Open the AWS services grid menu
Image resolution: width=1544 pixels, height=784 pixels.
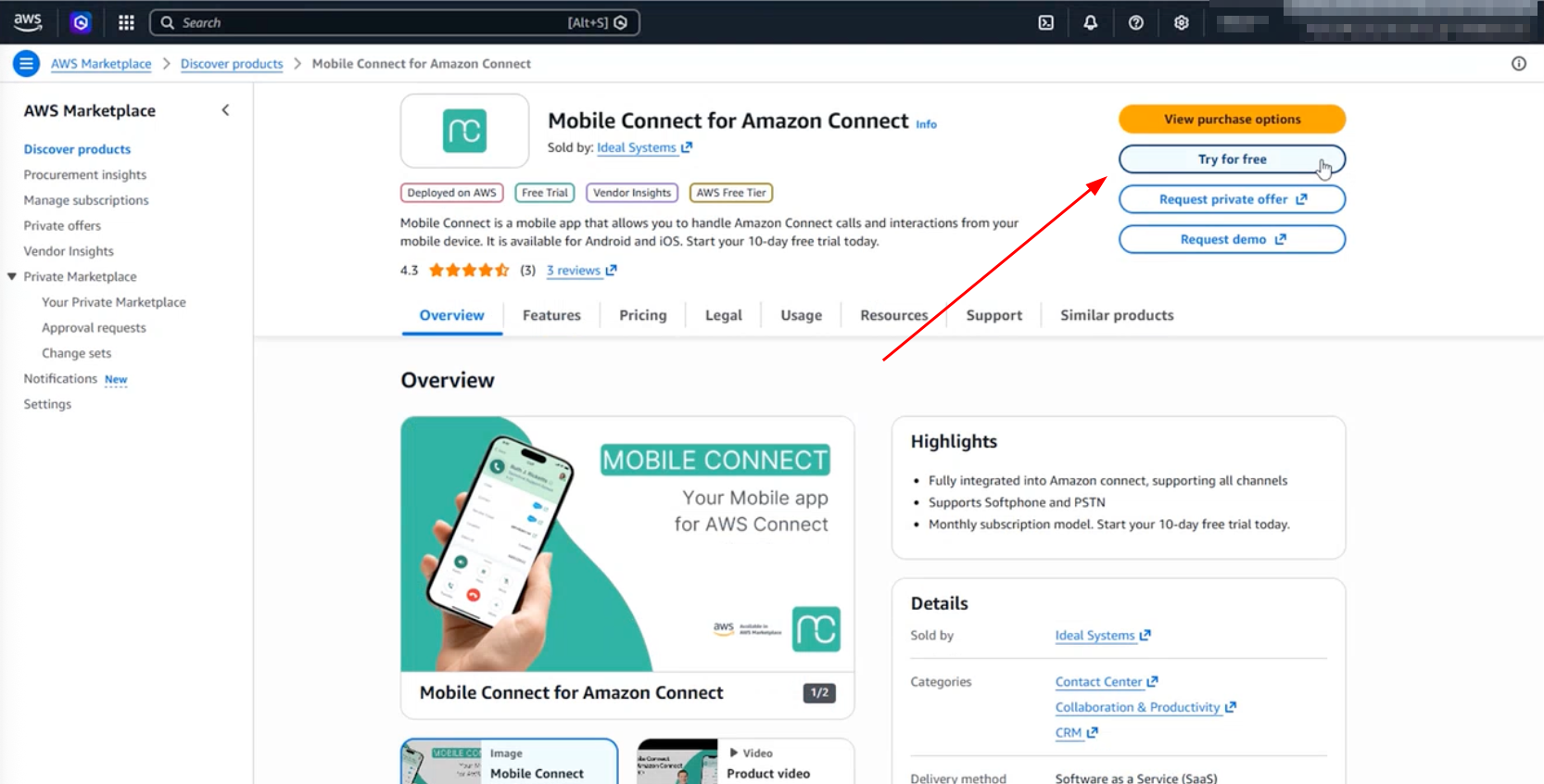click(126, 22)
